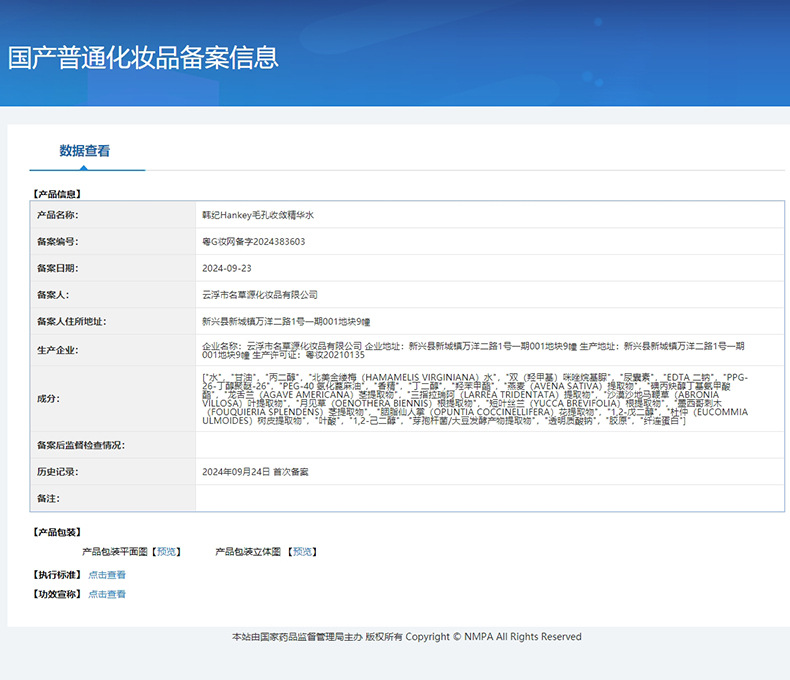
Task: Select the product name 韩纪Hankey毛孔收敛精华水
Action: click(258, 215)
